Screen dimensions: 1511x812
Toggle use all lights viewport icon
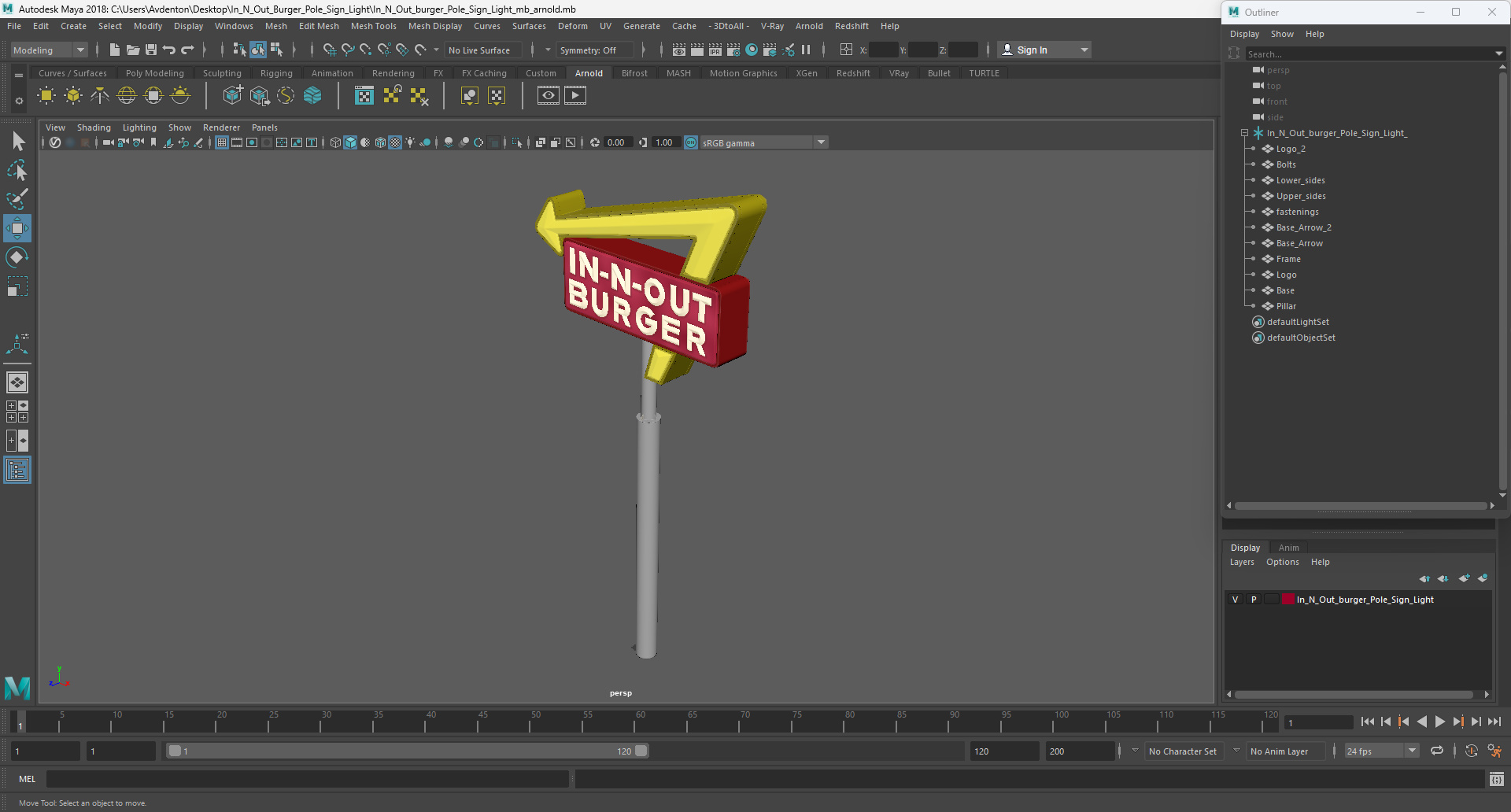411,142
